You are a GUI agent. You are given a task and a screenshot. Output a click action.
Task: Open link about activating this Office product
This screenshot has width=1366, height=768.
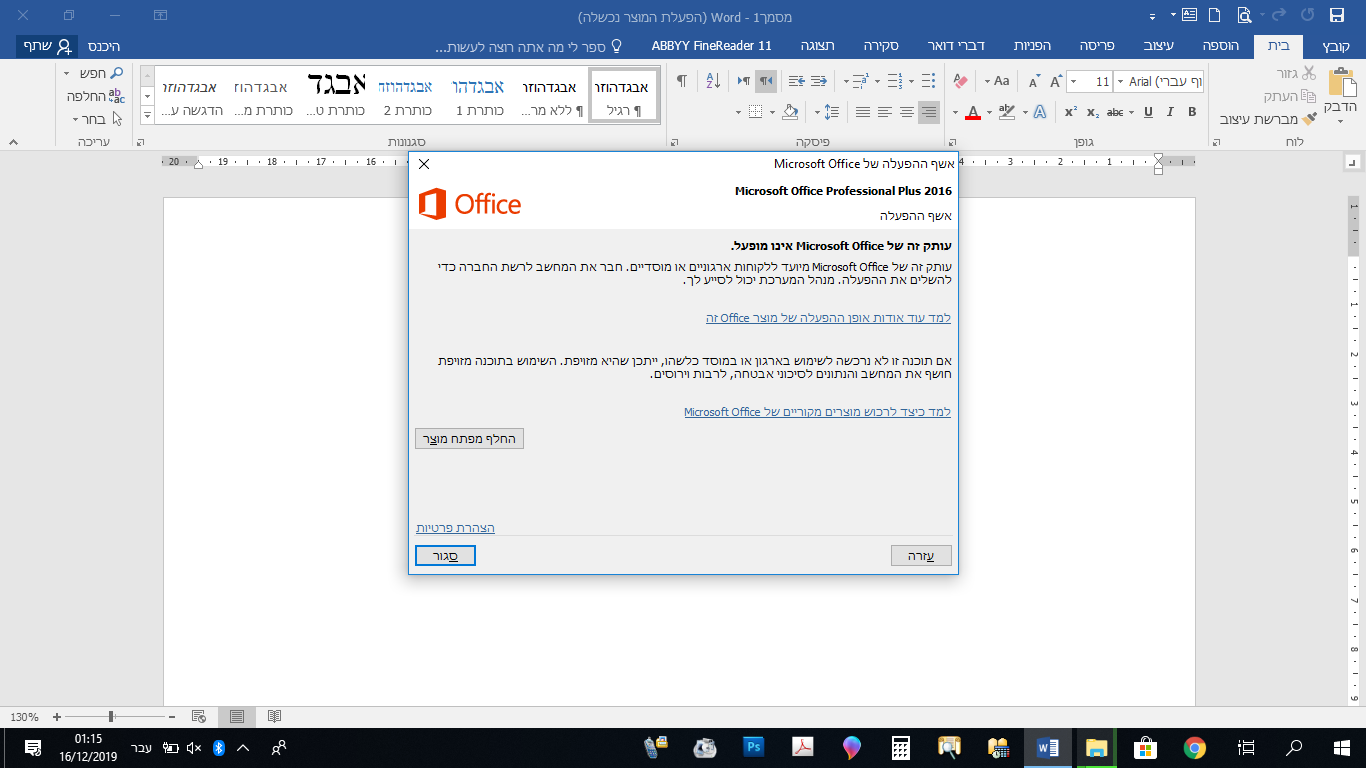[x=828, y=318]
